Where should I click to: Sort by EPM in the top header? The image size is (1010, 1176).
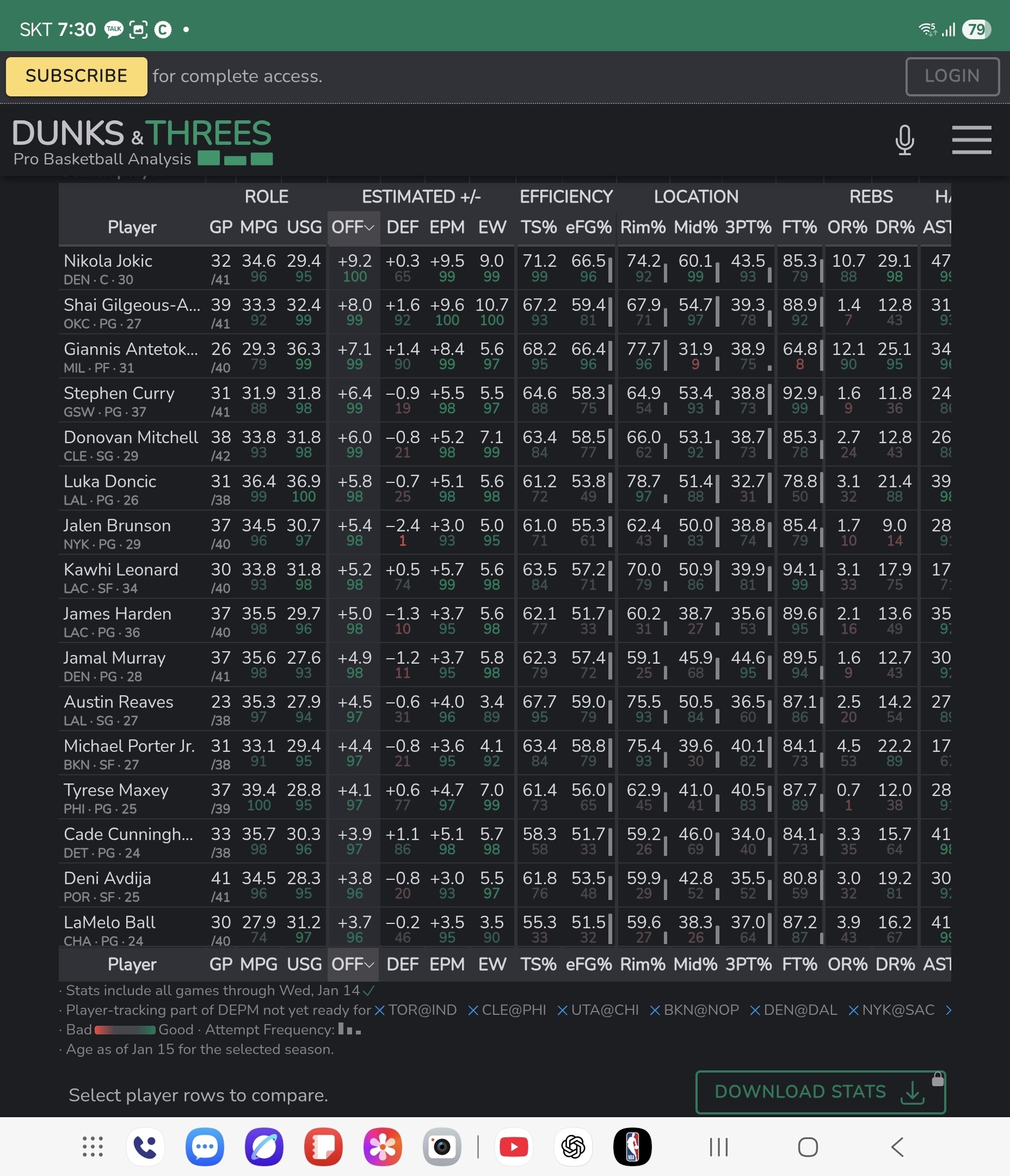pos(447,228)
